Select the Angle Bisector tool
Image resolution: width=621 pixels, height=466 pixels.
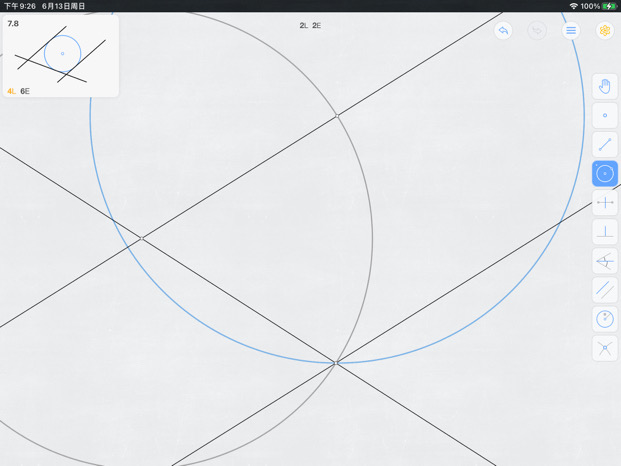pyautogui.click(x=605, y=261)
